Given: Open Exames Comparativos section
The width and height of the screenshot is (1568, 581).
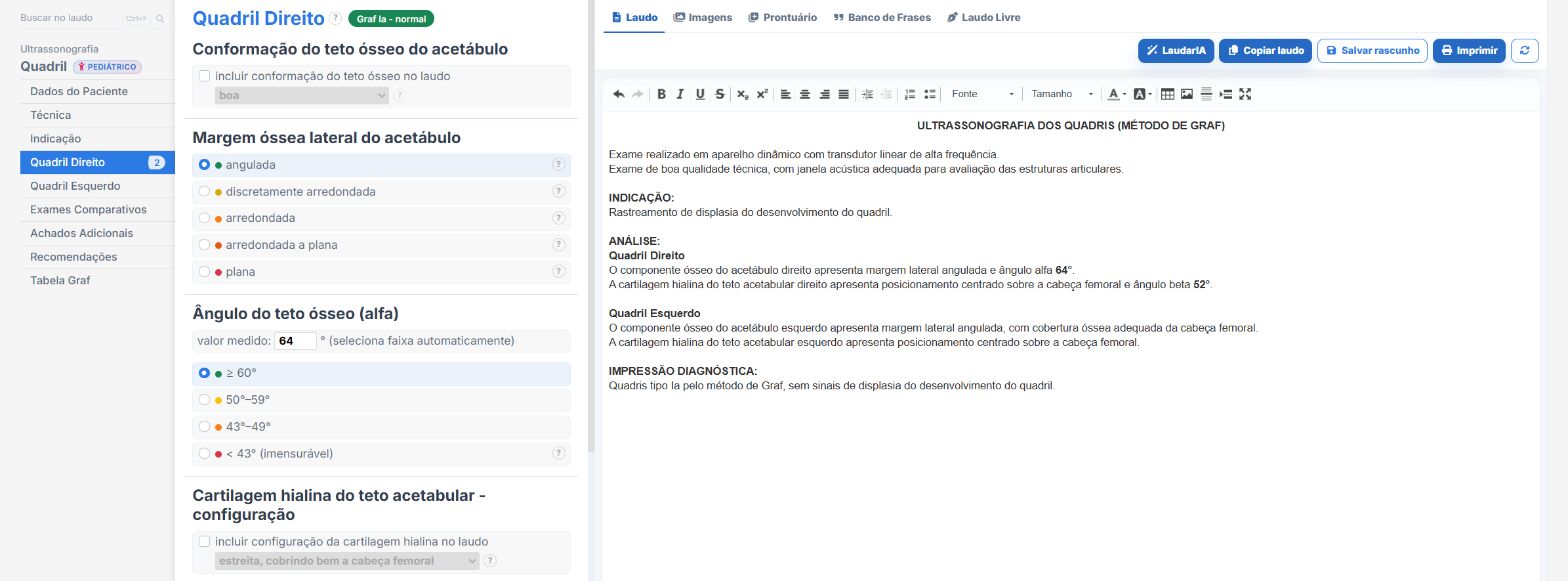Looking at the screenshot, I should point(97,210).
